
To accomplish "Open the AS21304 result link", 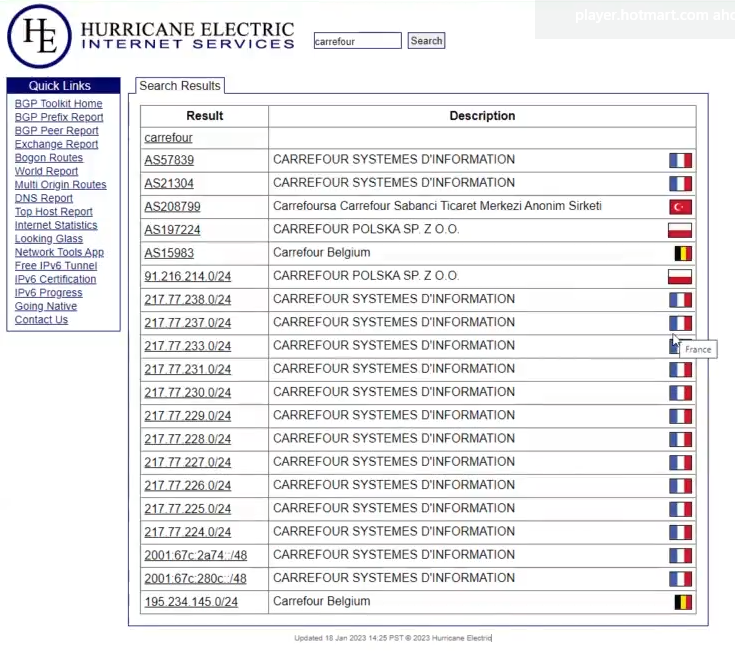I will pyautogui.click(x=169, y=183).
